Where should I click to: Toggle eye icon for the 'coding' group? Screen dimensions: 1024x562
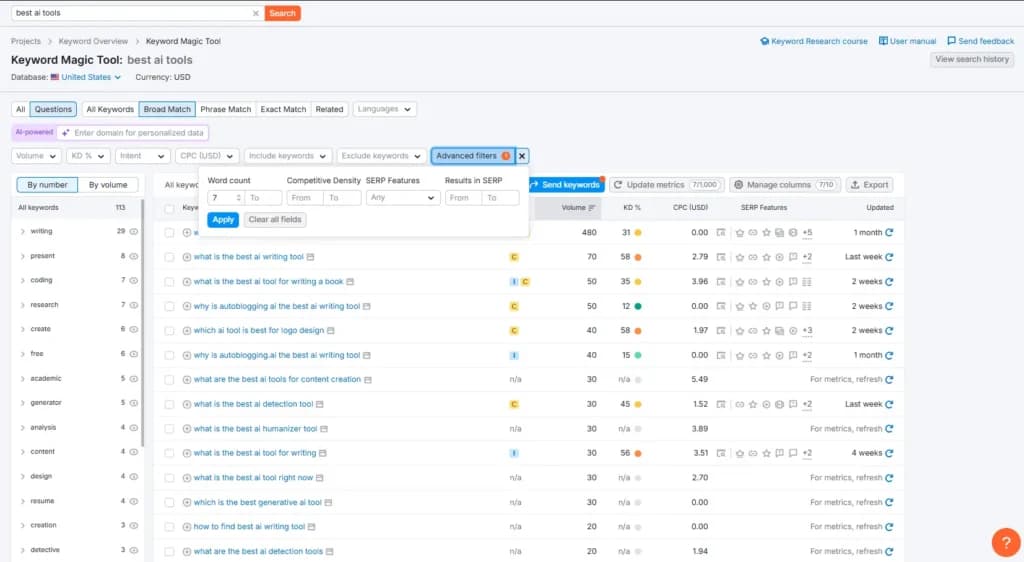tap(134, 281)
